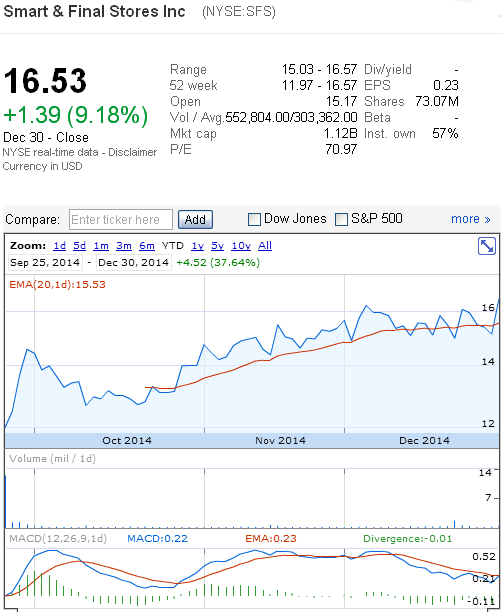Click the Currency in USD note
The image size is (503, 612).
[x=43, y=166]
